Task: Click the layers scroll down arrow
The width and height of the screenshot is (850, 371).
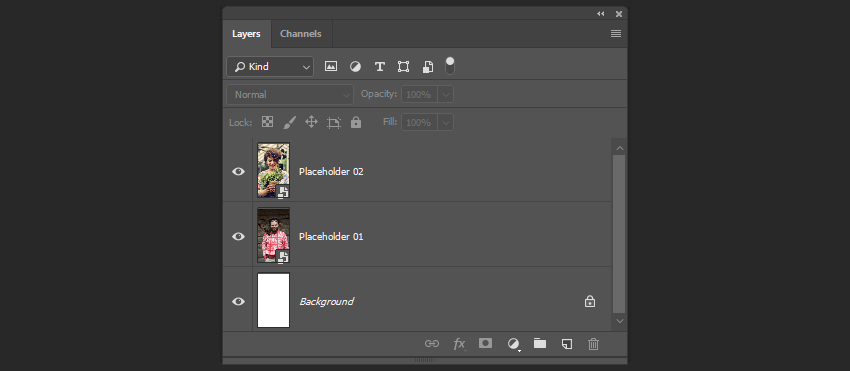Action: point(620,321)
